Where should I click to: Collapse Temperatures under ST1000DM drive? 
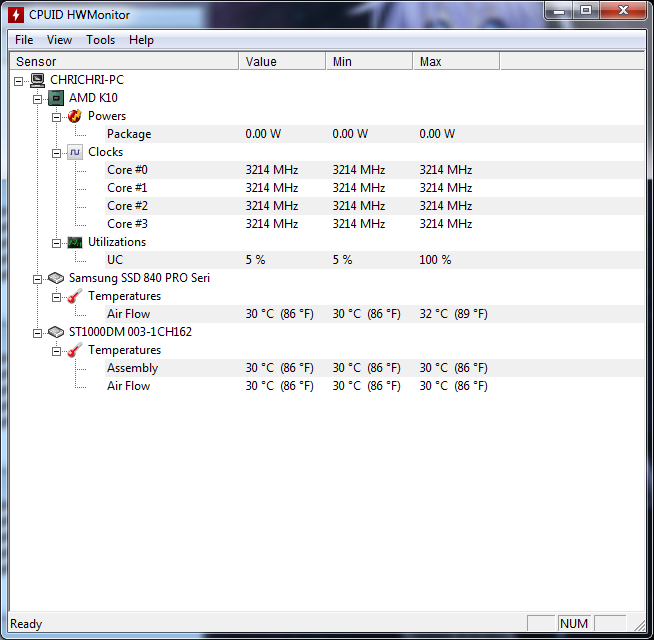point(56,351)
